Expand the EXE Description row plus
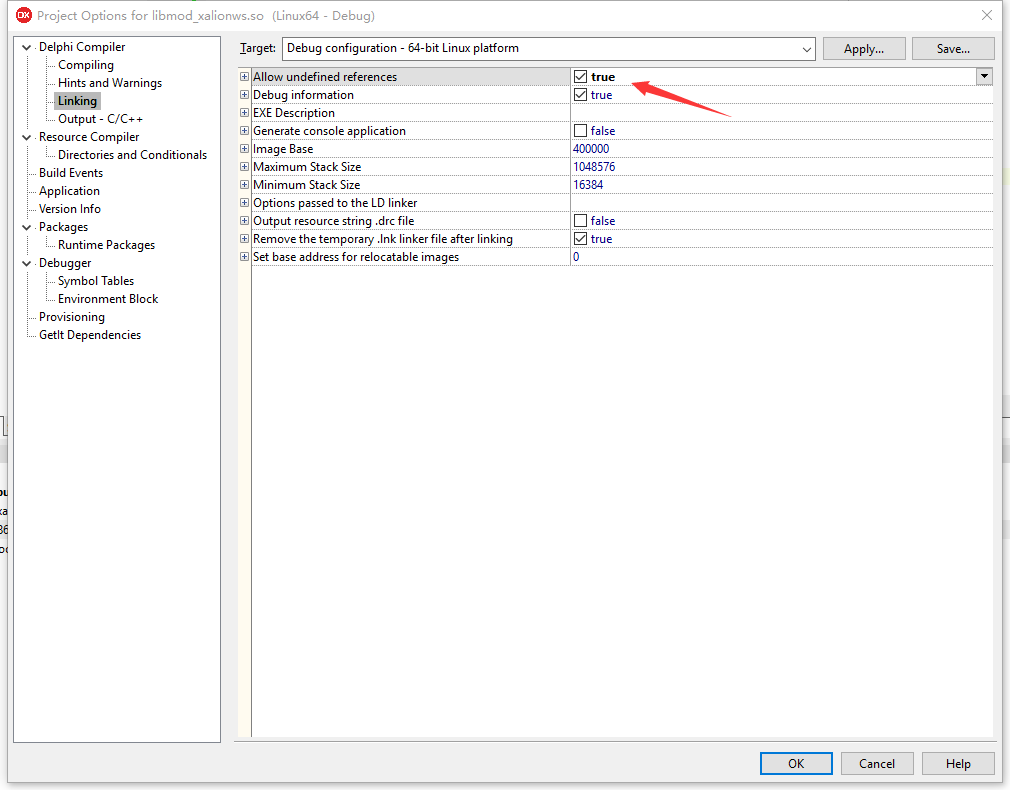Screen dimensions: 1010x790 [244, 113]
